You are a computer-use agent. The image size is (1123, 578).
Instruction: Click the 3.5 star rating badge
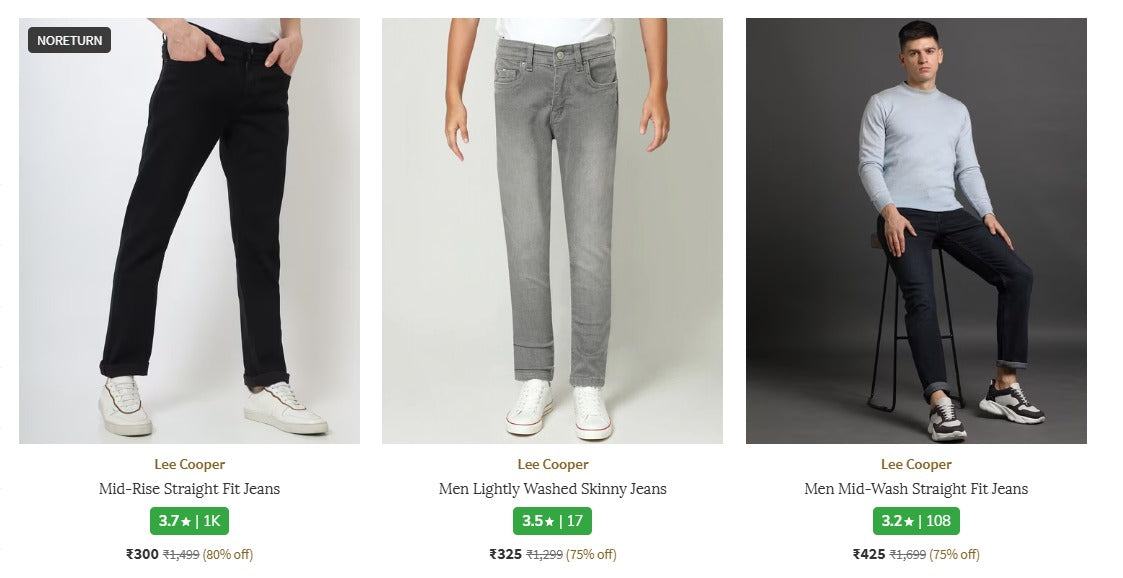pos(552,521)
